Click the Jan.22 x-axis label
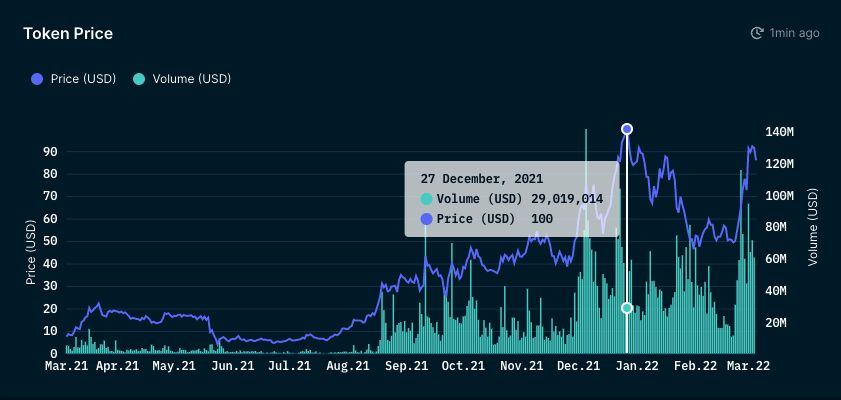This screenshot has width=841, height=400. pyautogui.click(x=637, y=366)
